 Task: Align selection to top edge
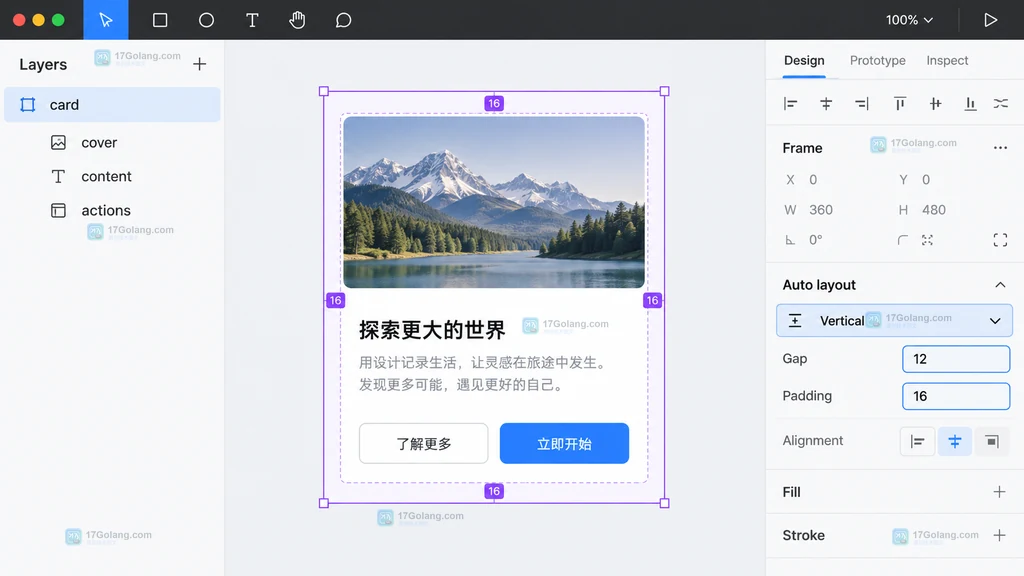(900, 103)
